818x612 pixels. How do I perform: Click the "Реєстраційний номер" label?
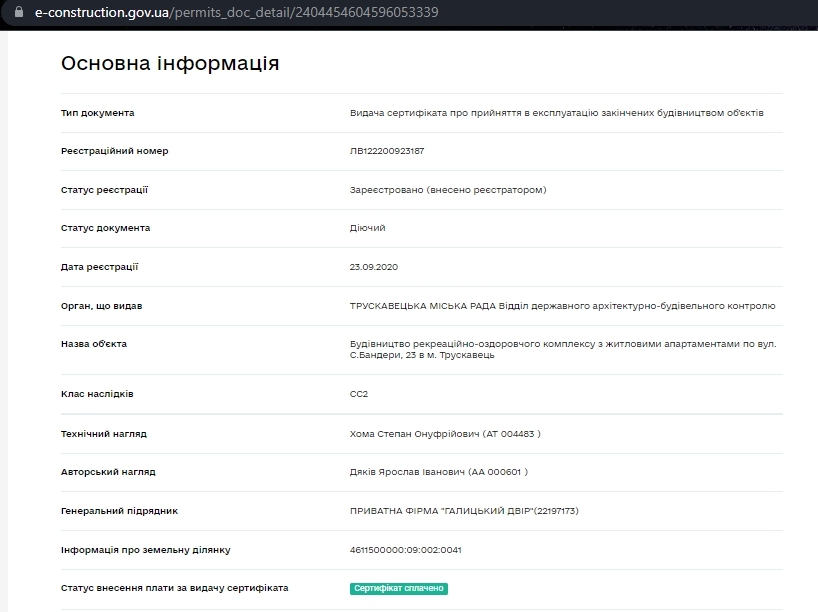tap(115, 151)
